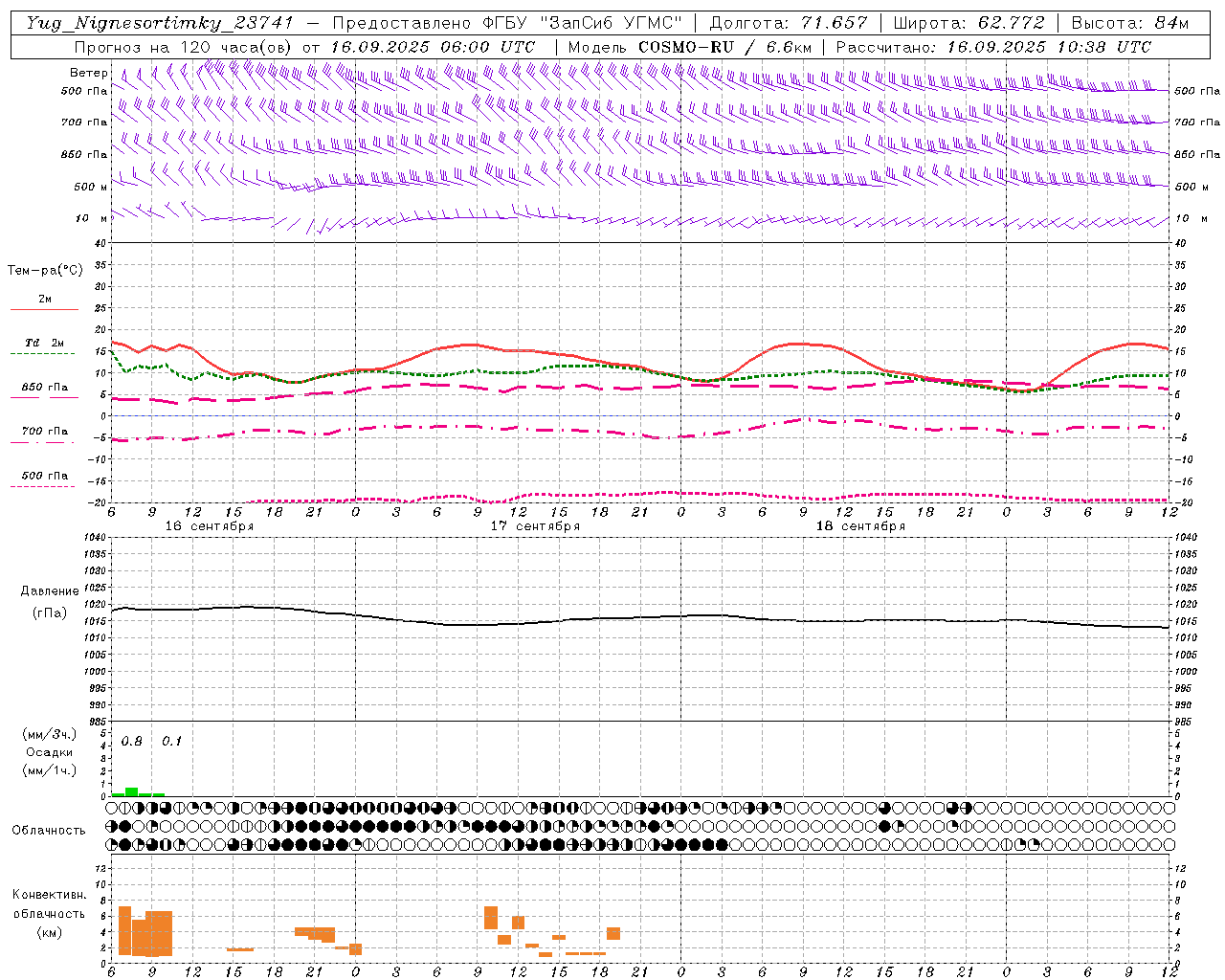Click the '2м' temperature legend entry
Screen dimensions: 1225x980
click(x=45, y=299)
